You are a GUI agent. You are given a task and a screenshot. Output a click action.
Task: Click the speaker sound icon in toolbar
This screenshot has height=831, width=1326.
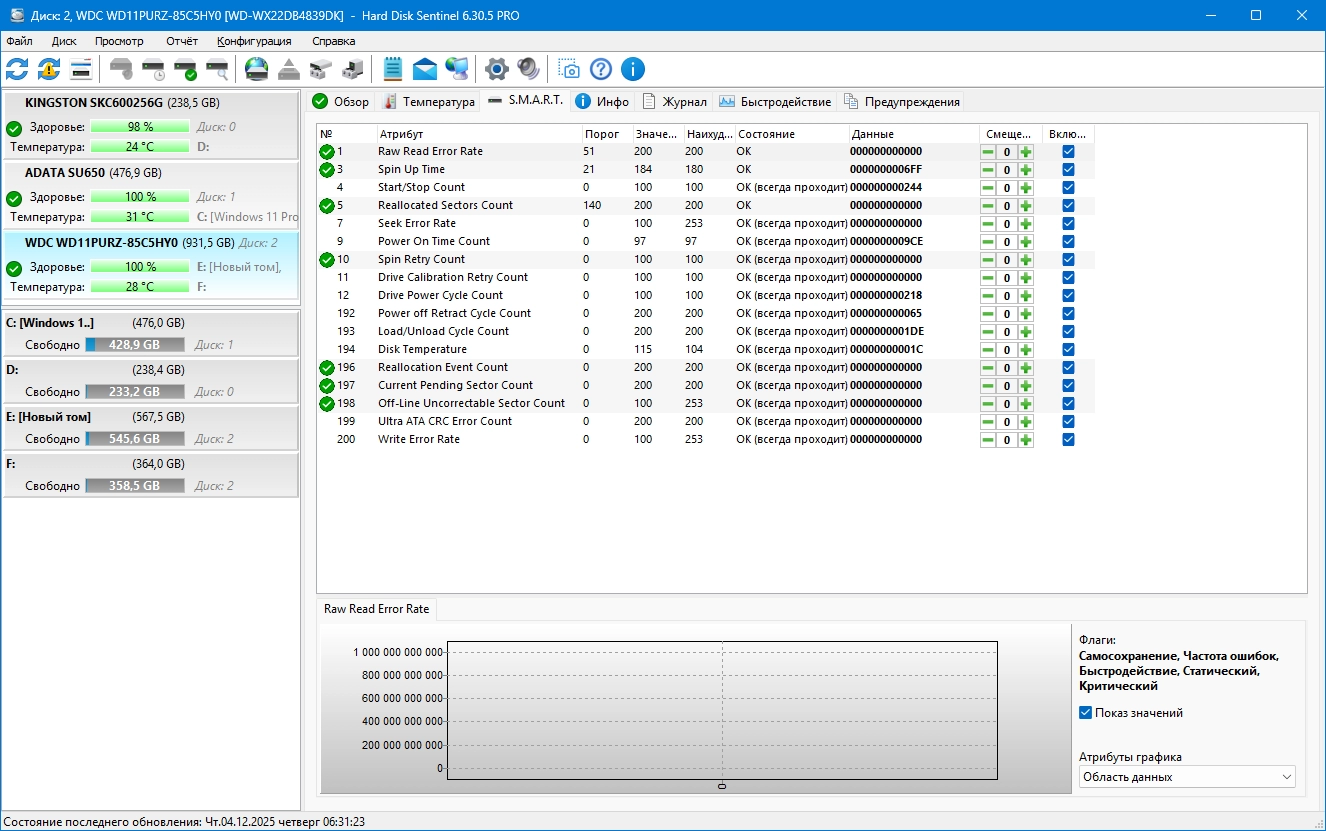pyautogui.click(x=528, y=69)
